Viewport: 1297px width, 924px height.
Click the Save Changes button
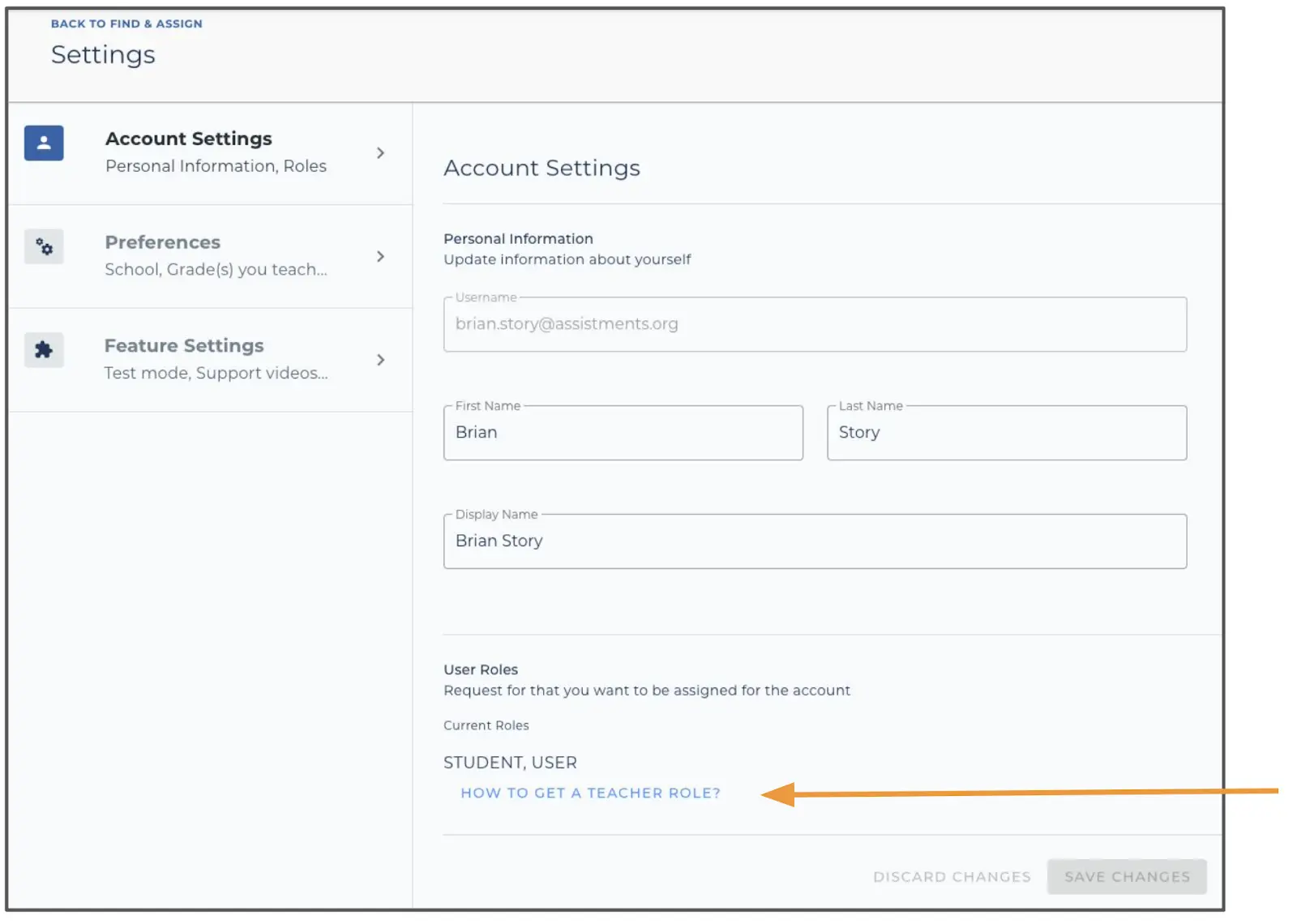(1126, 876)
